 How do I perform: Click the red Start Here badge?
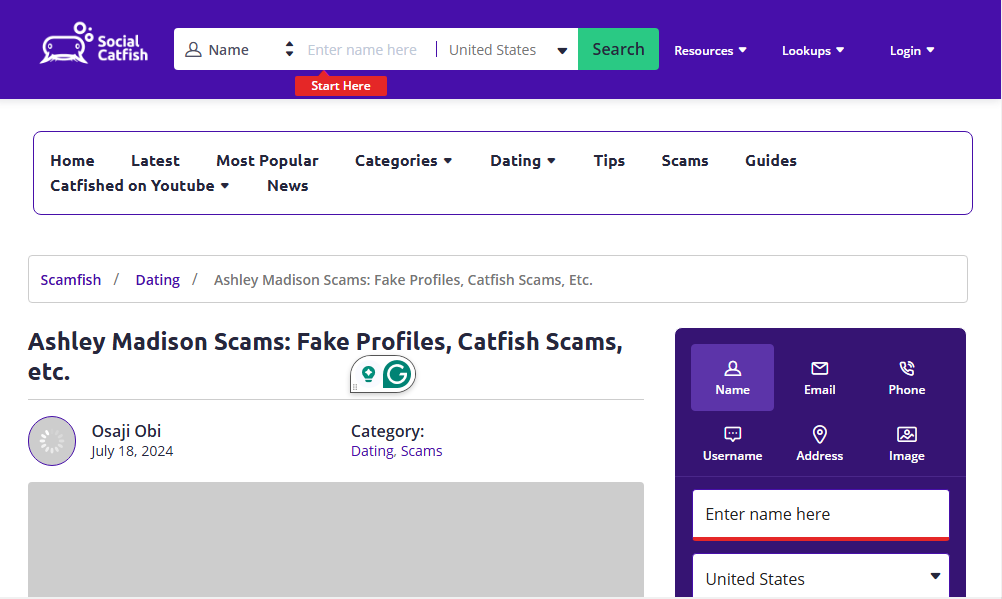click(341, 86)
